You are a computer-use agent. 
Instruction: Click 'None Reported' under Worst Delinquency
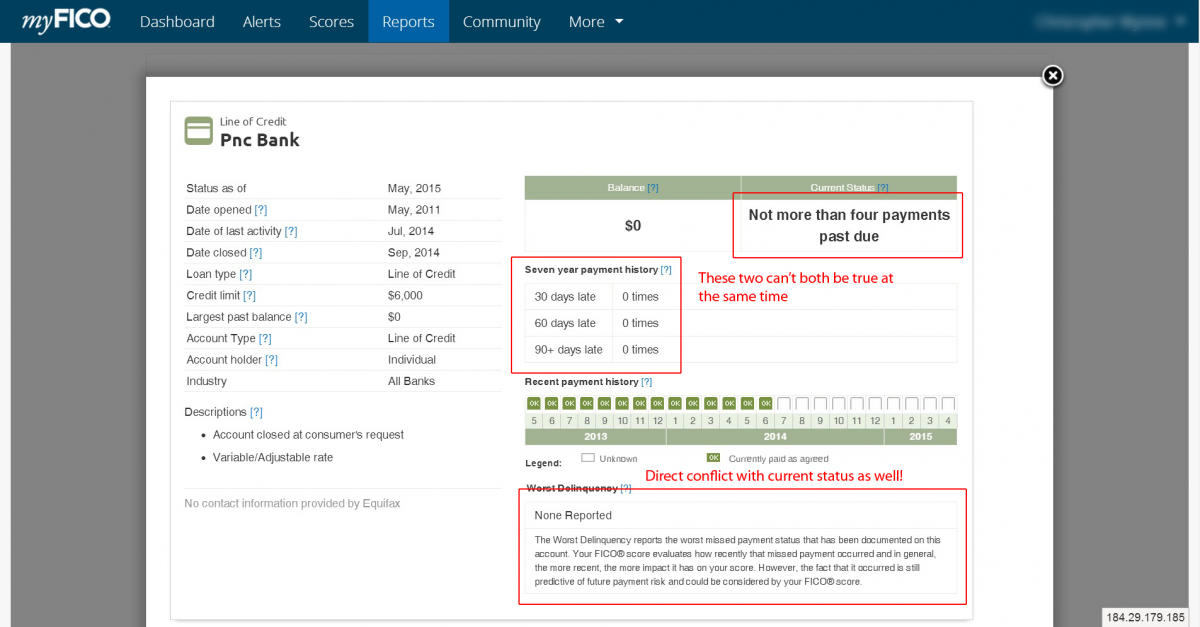pos(573,516)
